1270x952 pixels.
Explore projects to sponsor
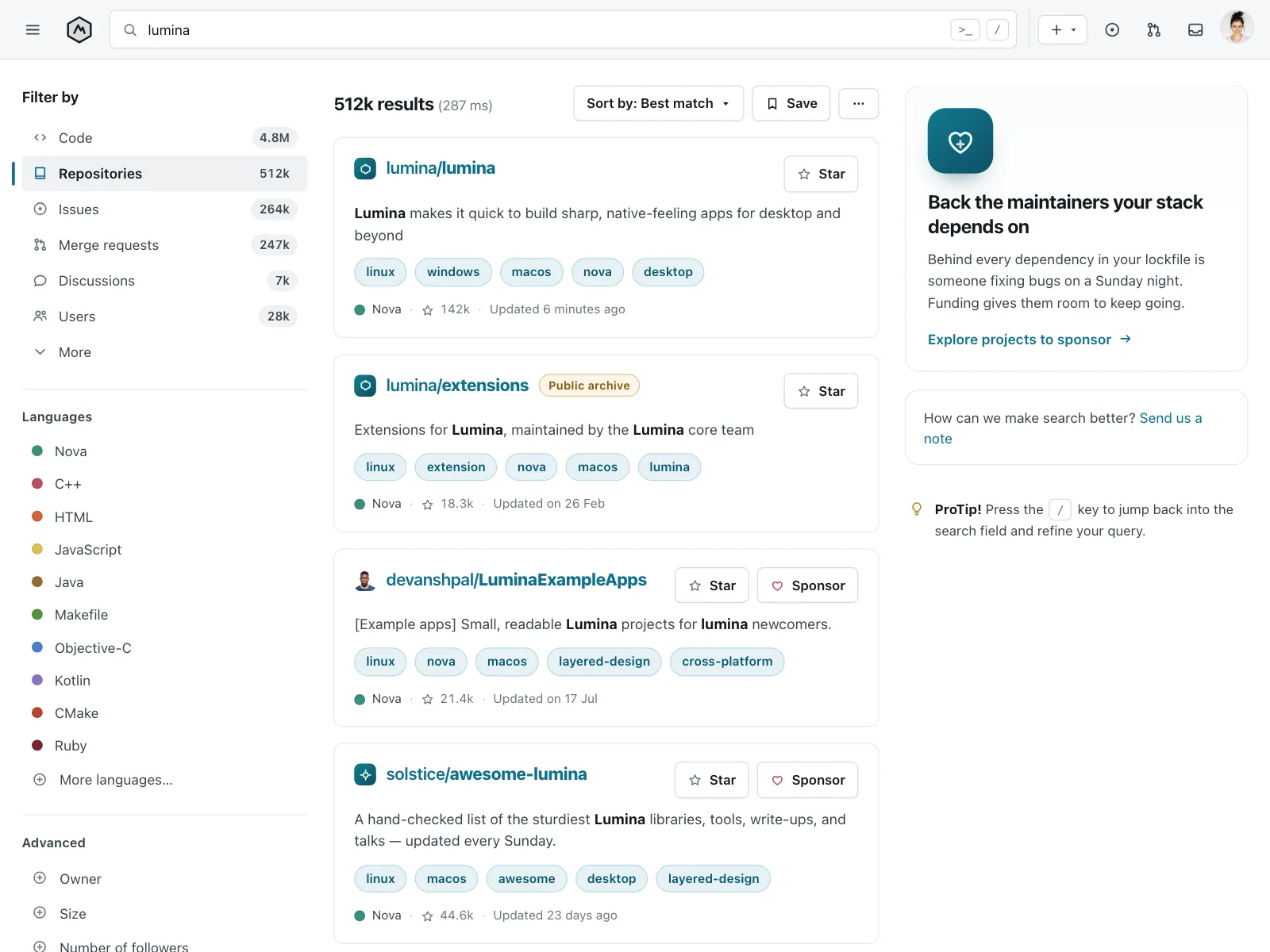[1029, 340]
